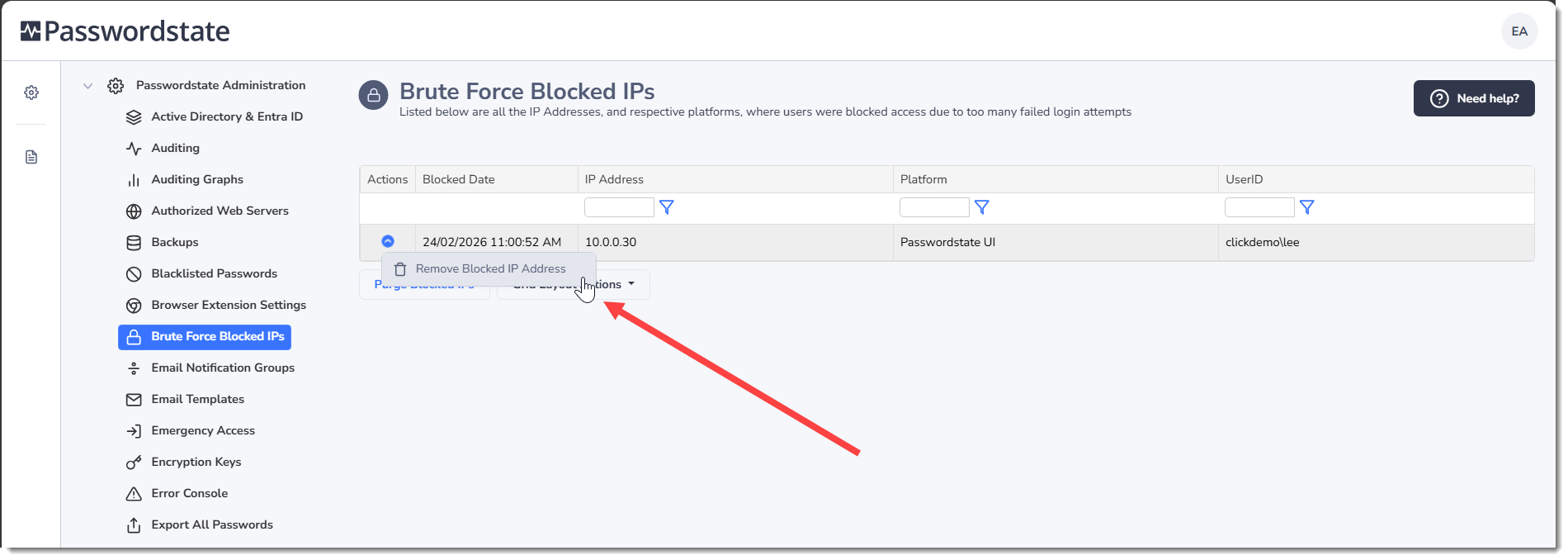Click the Backups database icon
Screen dimensions: 1568x560
[x=134, y=243]
